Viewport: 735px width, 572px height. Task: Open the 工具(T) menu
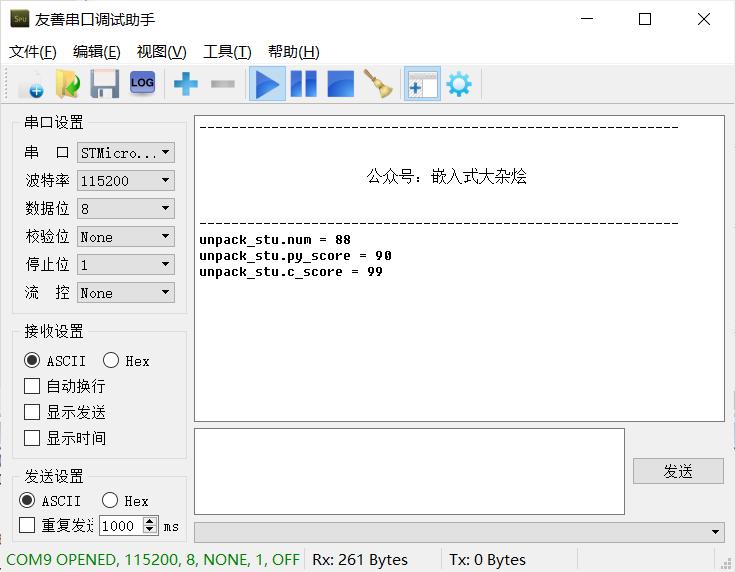point(227,52)
